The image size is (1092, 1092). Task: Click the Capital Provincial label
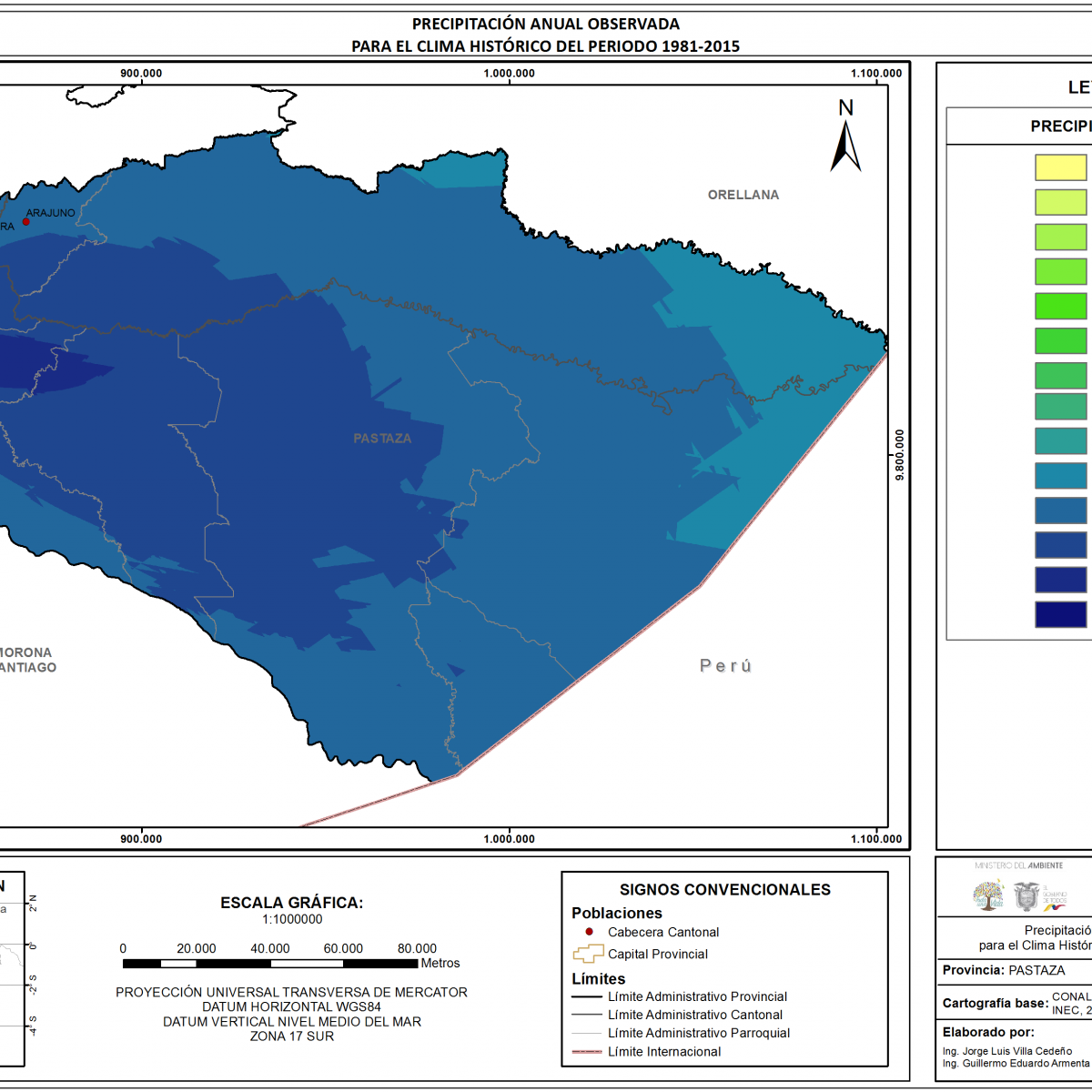(x=658, y=954)
